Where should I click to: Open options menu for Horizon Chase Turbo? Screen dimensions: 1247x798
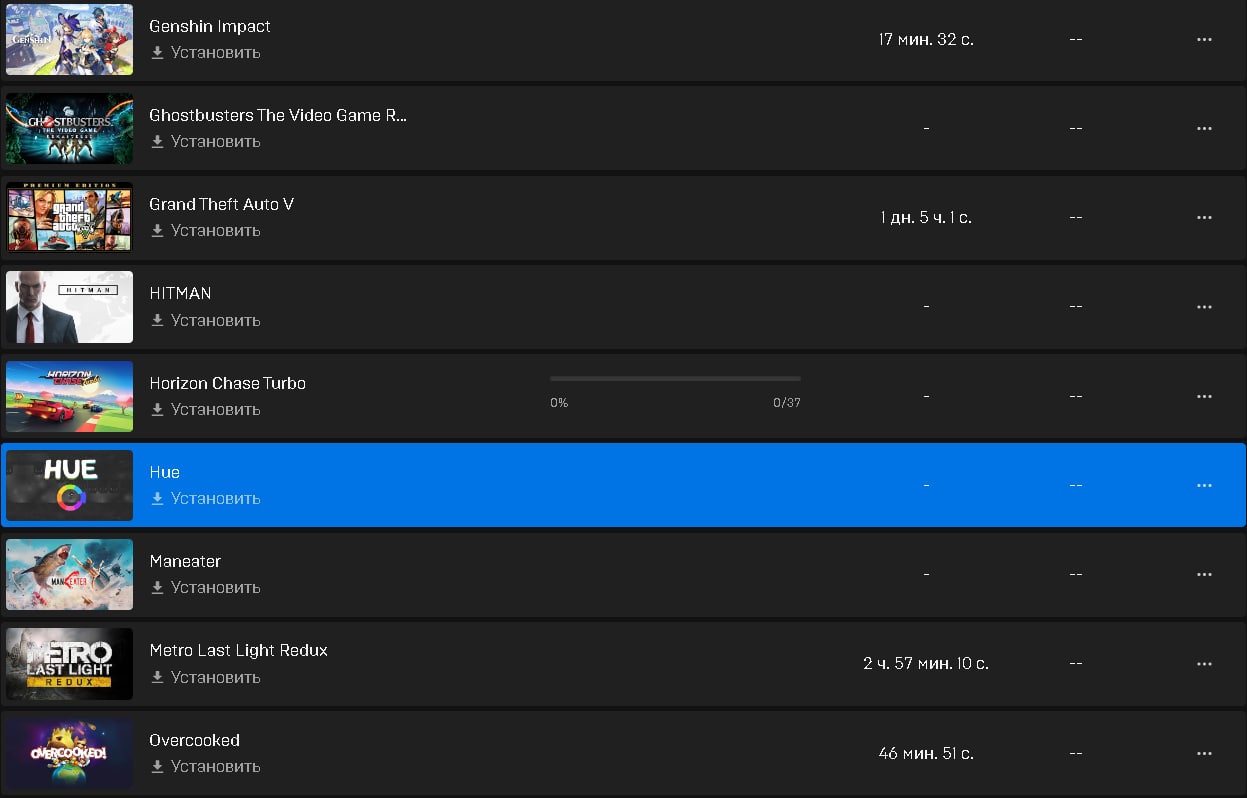point(1204,396)
